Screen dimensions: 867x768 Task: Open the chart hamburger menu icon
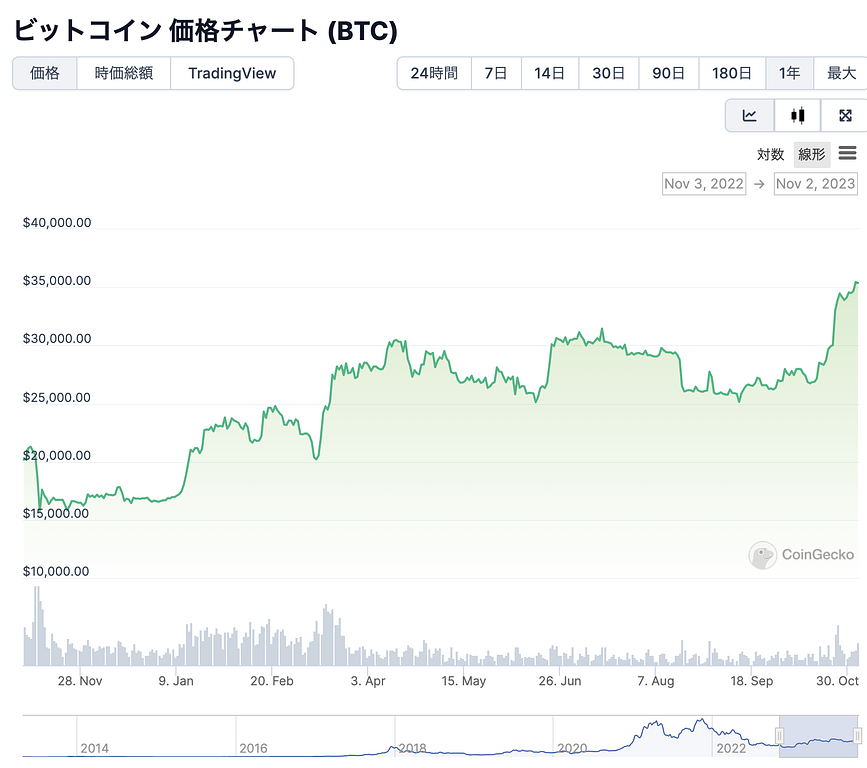[x=847, y=154]
